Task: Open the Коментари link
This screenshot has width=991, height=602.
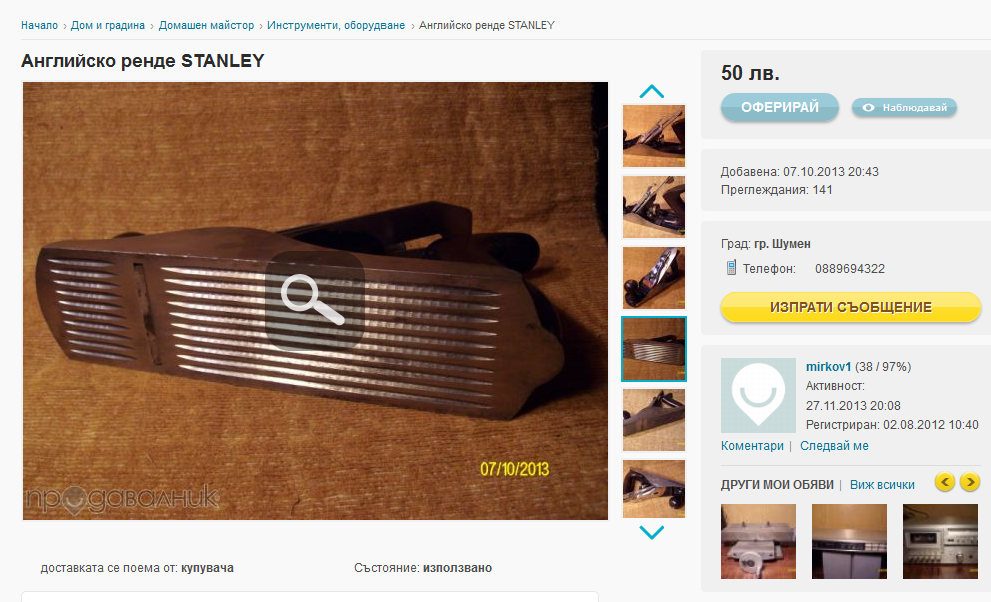Action: coord(752,446)
